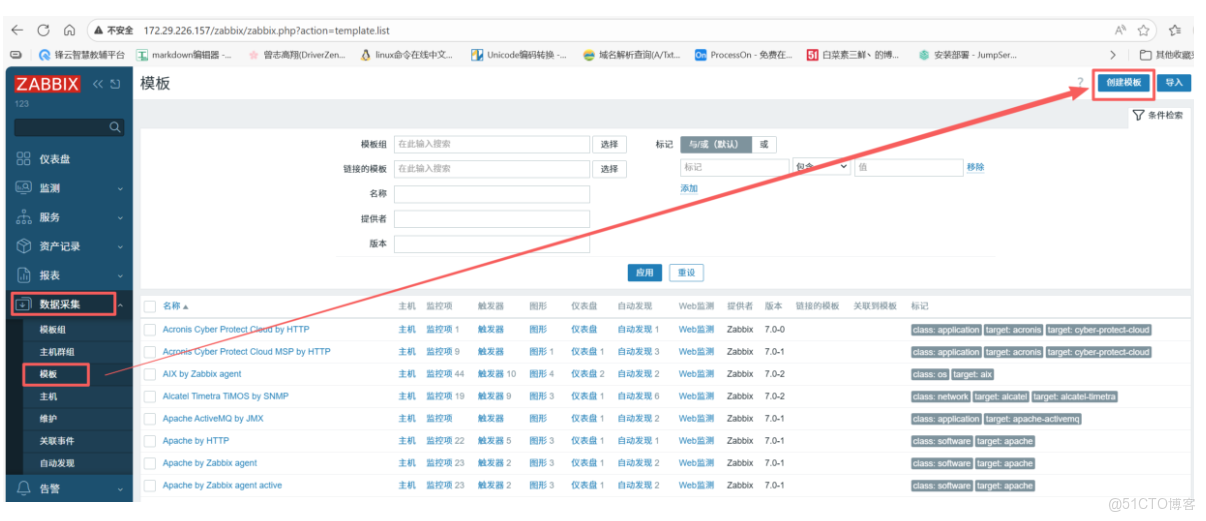Open the linux命令在线中文 bookmark
Image resolution: width=1206 pixels, height=521 pixels.
coord(407,55)
